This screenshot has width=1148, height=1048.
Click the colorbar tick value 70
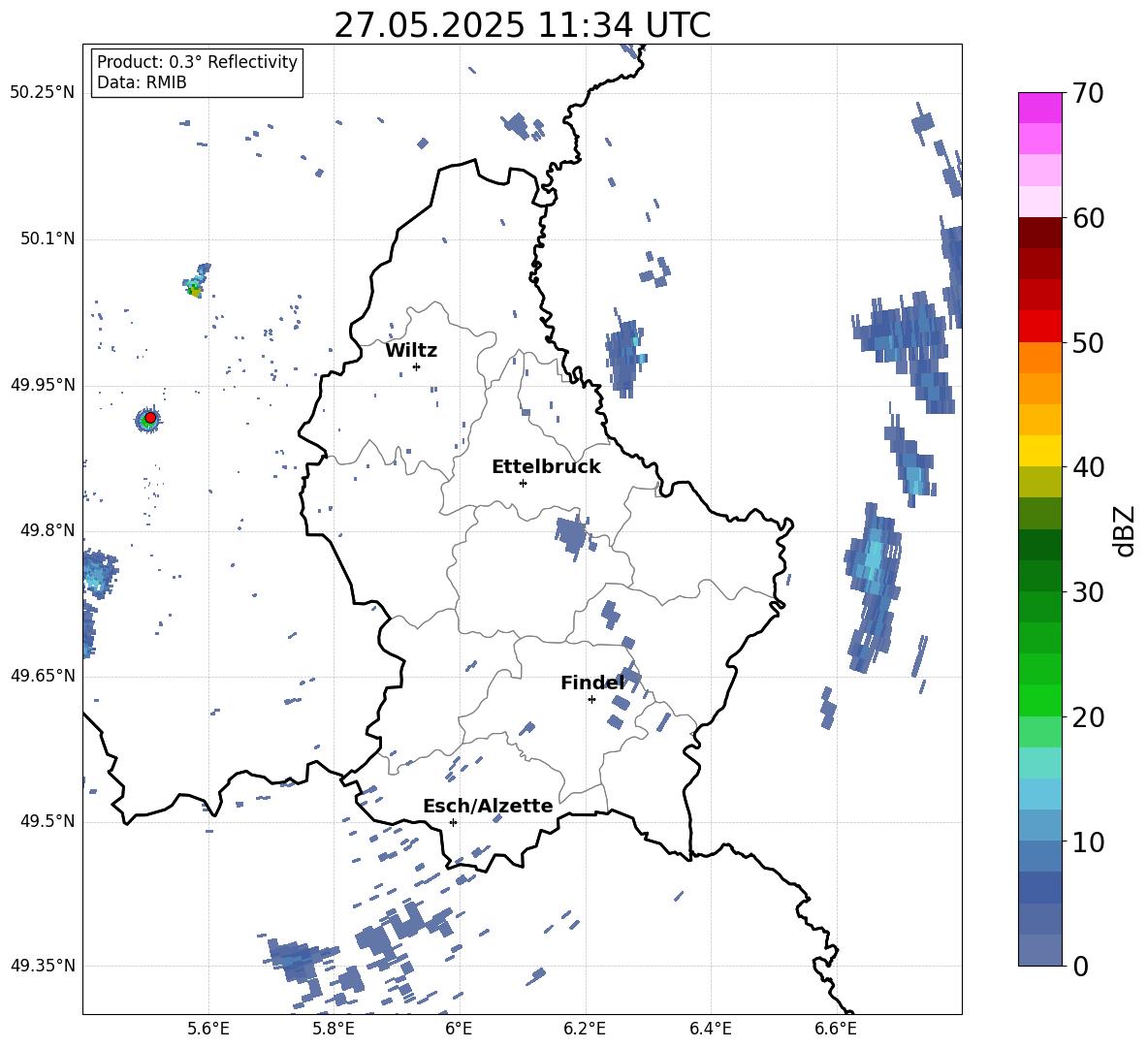click(x=1088, y=93)
